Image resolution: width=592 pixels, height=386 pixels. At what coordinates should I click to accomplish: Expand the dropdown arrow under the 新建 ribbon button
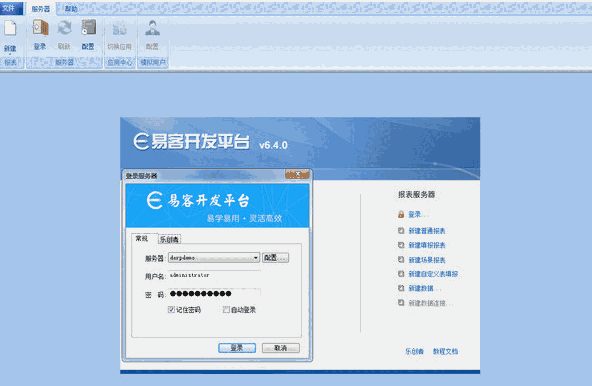(10, 54)
